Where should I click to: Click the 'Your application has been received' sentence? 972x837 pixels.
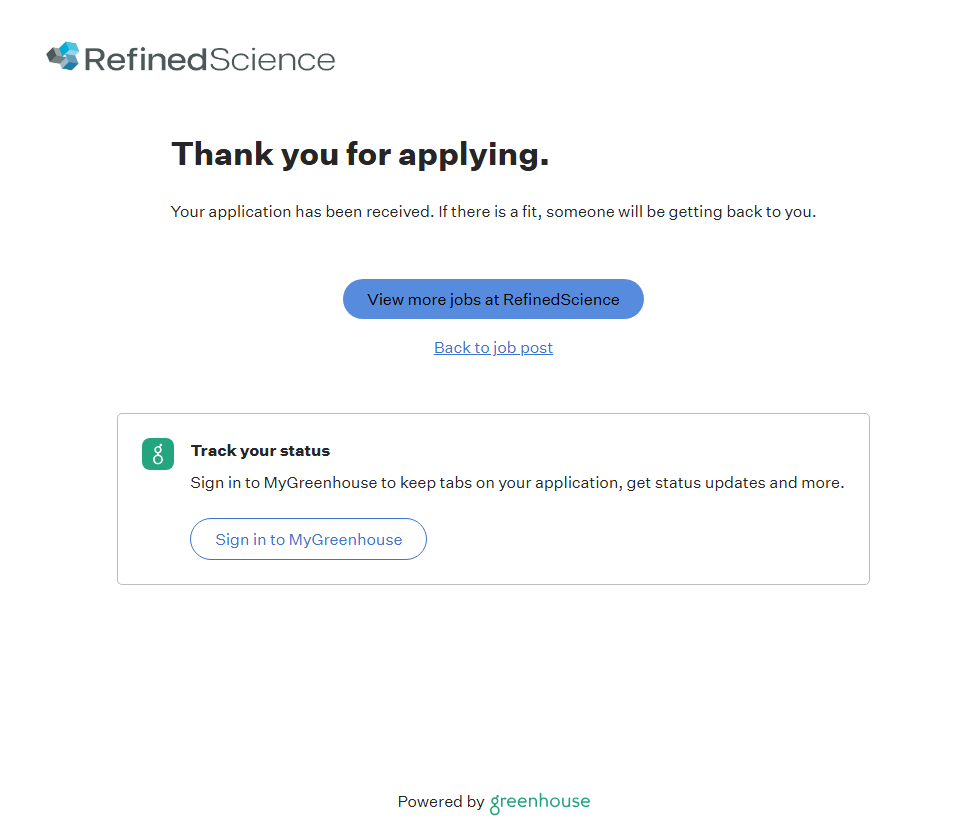pyautogui.click(x=302, y=212)
